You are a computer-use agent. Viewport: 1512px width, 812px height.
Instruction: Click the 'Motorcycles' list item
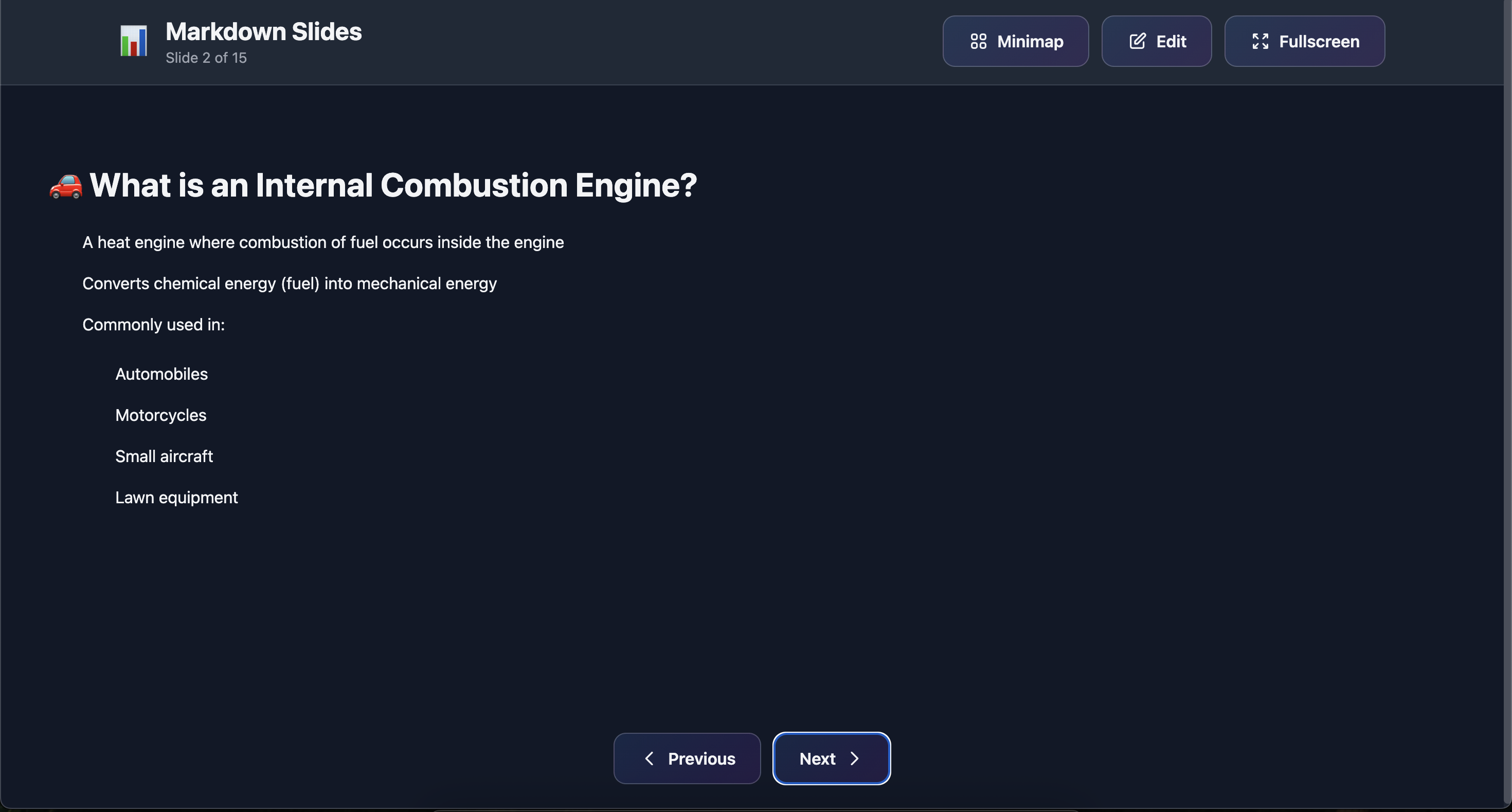[161, 415]
